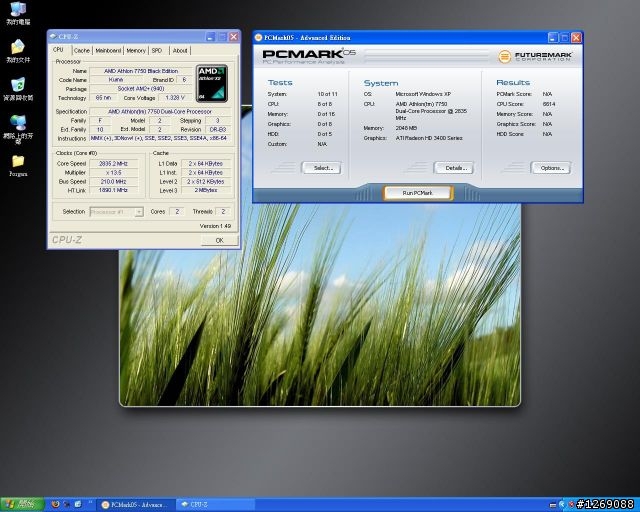Click the PCMark Score N/A value

[x=547, y=94]
